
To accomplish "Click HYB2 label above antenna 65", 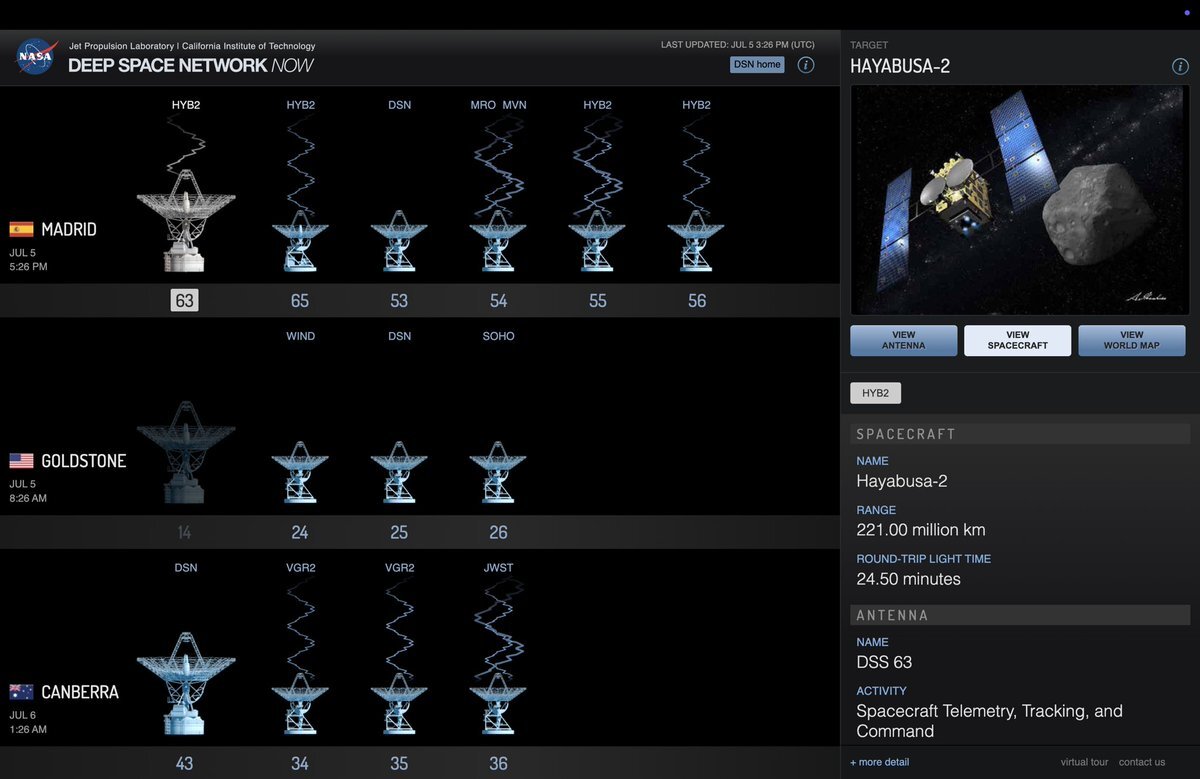I will tap(300, 105).
